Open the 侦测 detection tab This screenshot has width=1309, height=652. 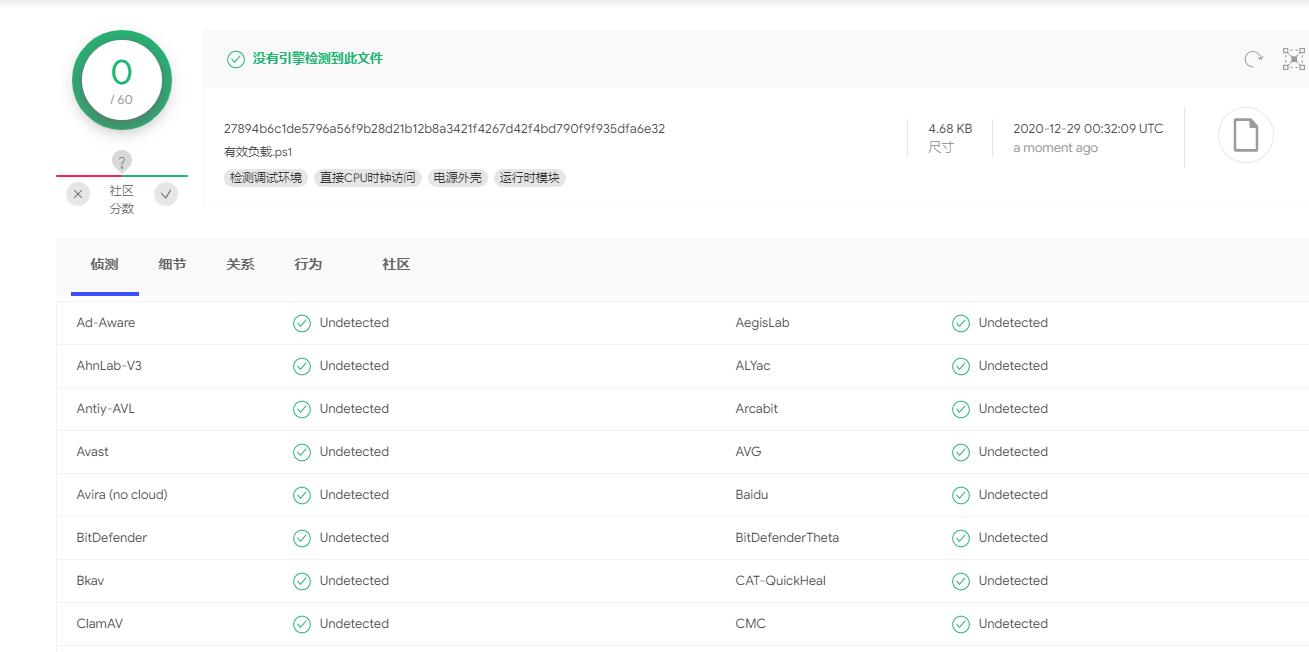point(104,265)
